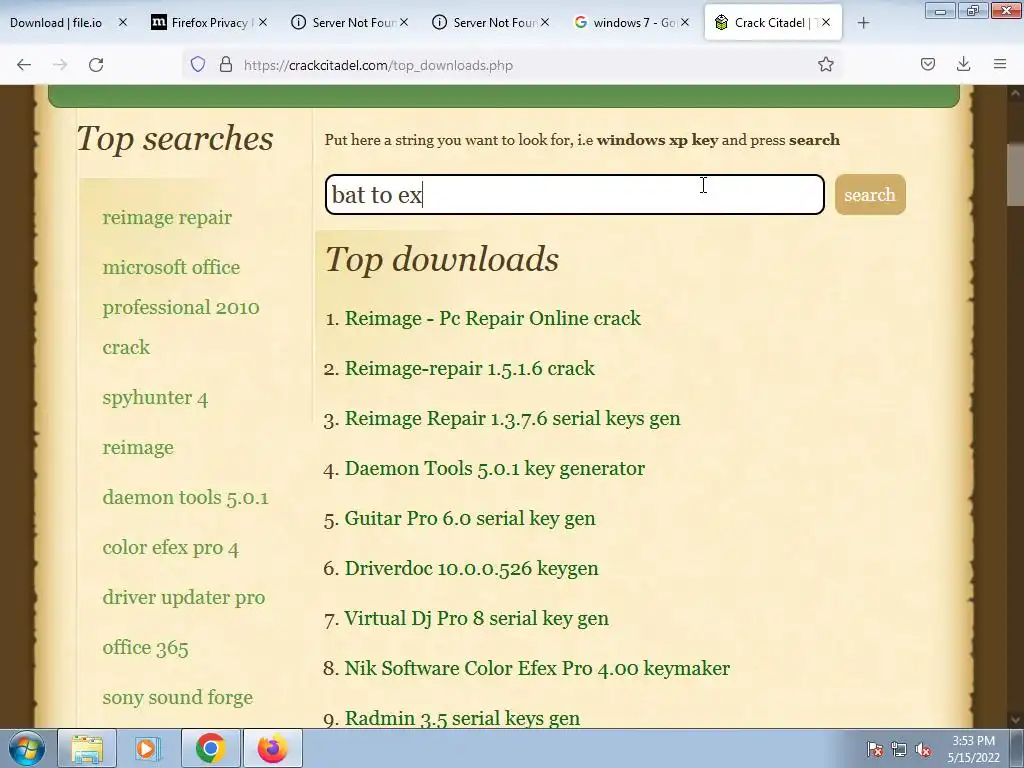Open the Firefox hamburger menu

coord(1000,64)
